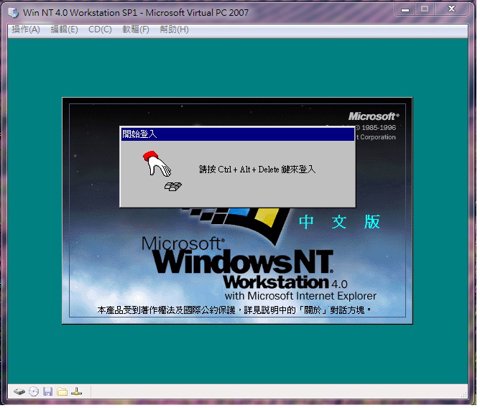Screen dimensions: 480x408
Task: Click the CD drive status icon
Action: point(34,391)
